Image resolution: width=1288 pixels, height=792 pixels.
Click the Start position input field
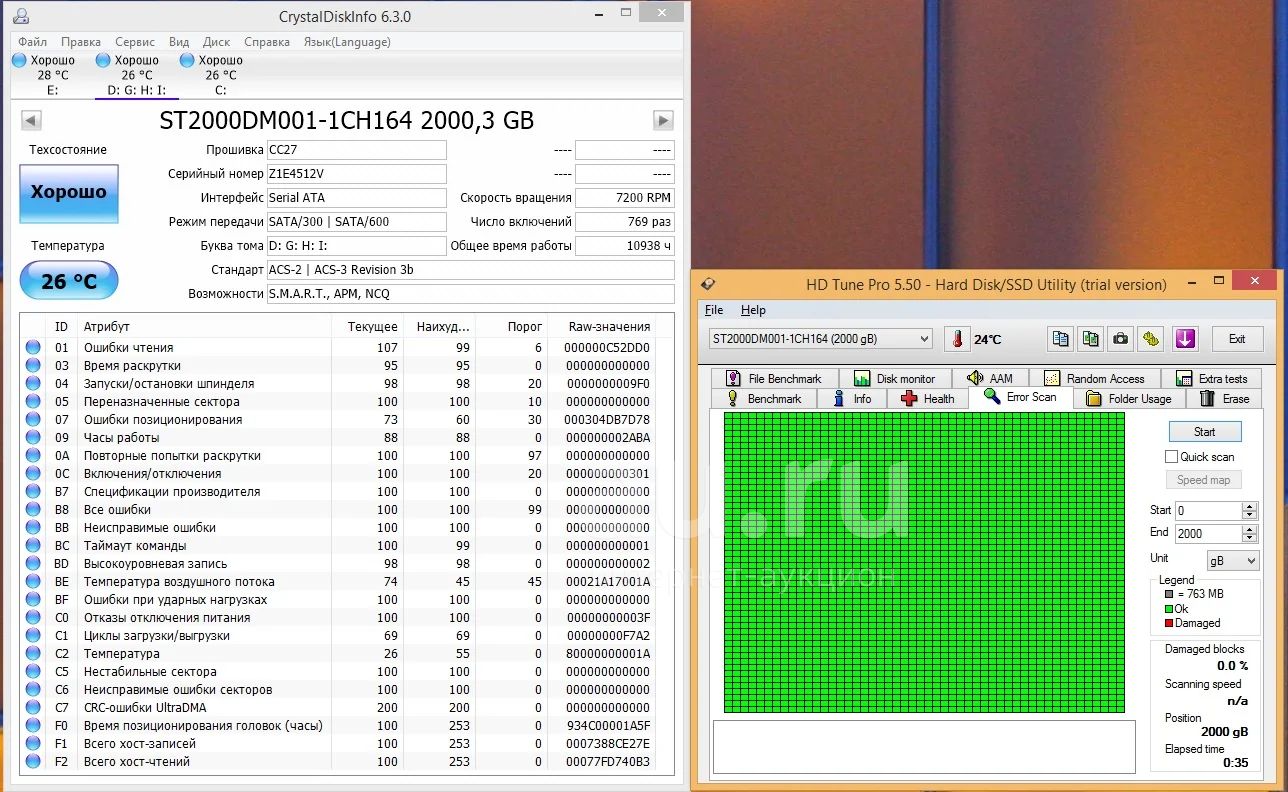[x=1209, y=511]
